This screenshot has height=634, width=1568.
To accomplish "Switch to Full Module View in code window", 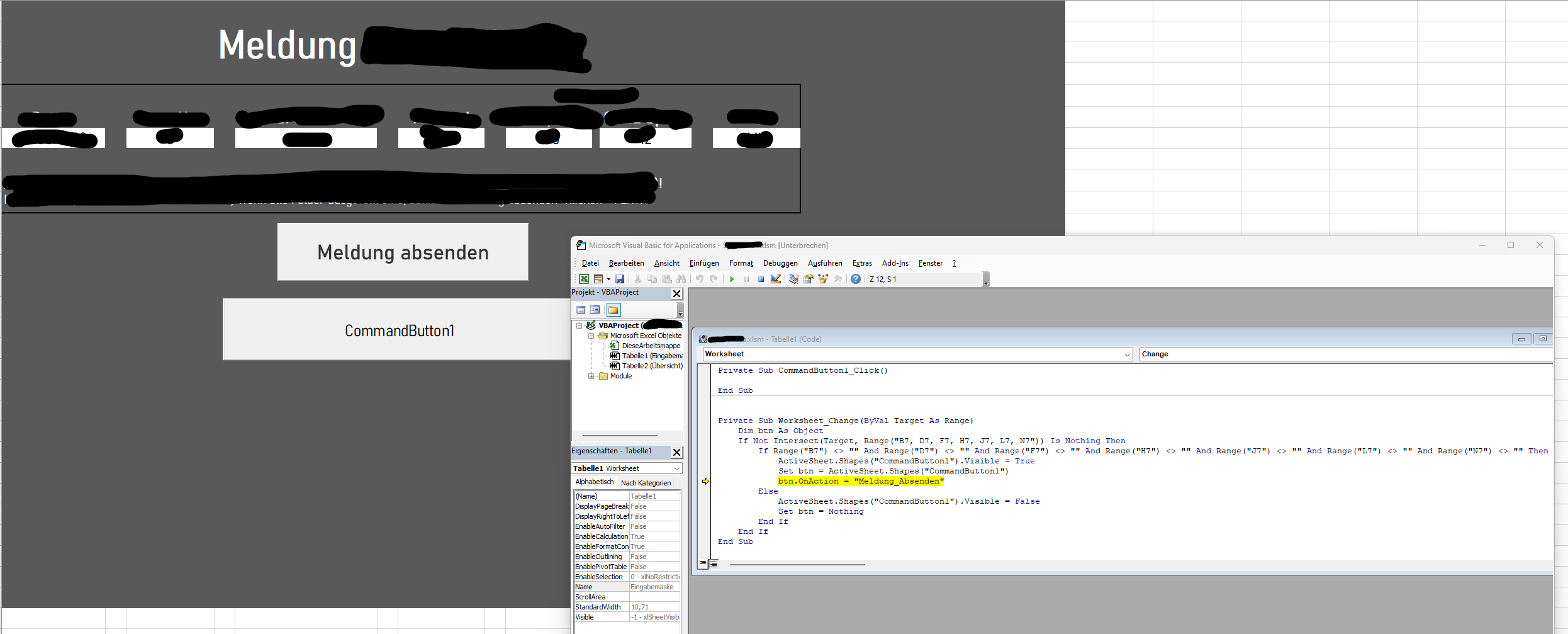I will tap(714, 564).
